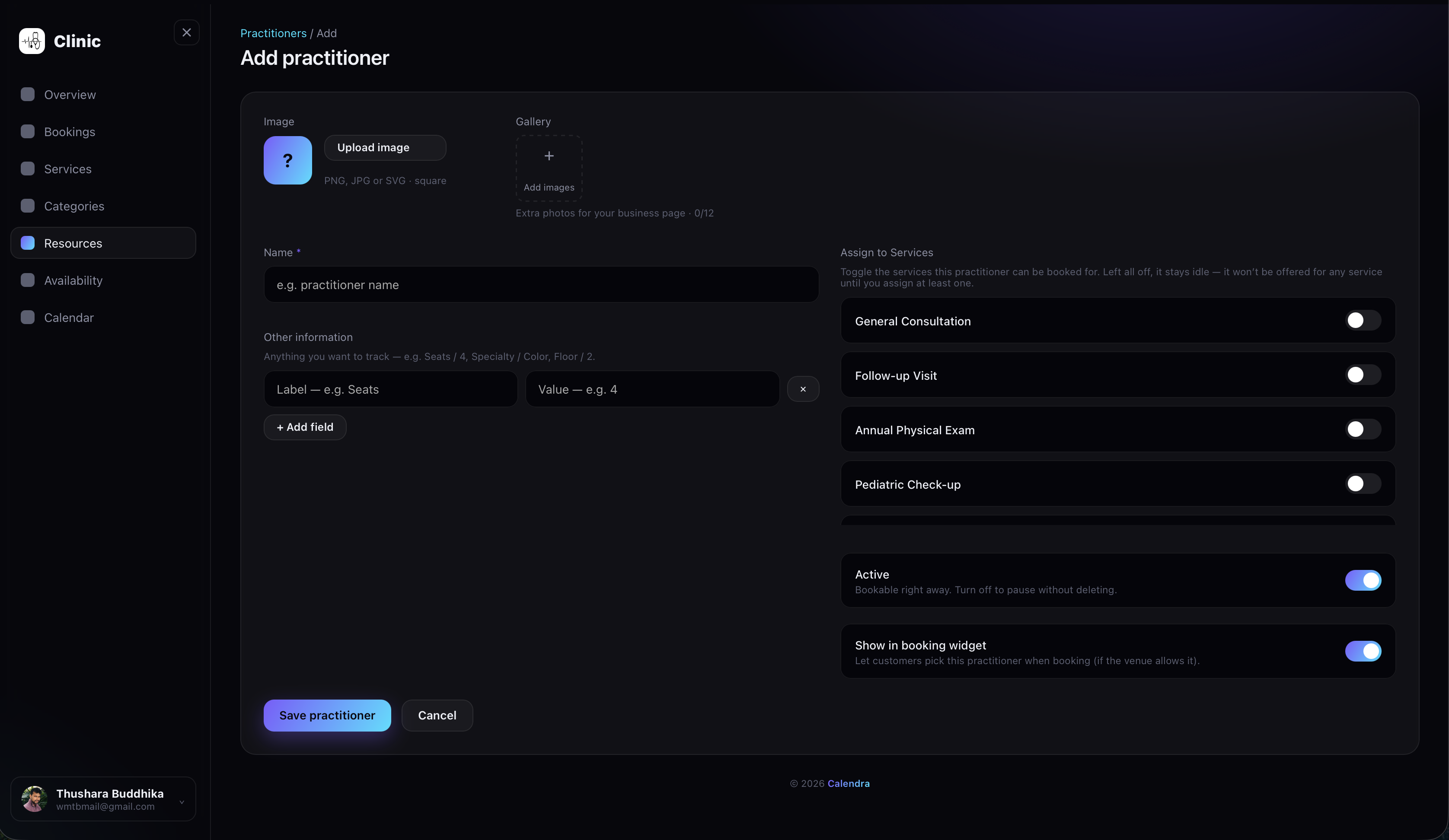Click the 'Add practitioner' page heading
This screenshot has width=1449, height=840.
[315, 58]
